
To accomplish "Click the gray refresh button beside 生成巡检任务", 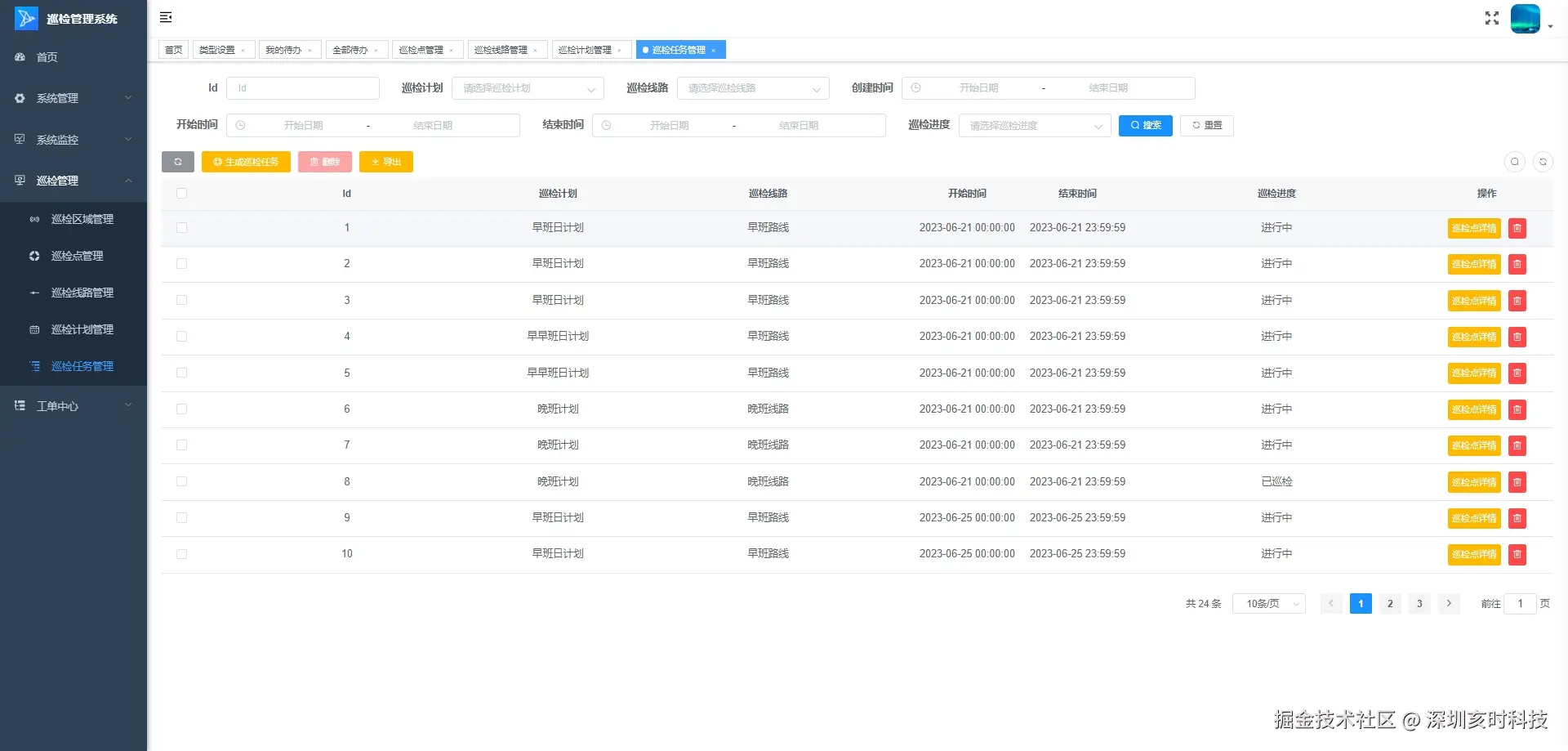I will tap(178, 162).
